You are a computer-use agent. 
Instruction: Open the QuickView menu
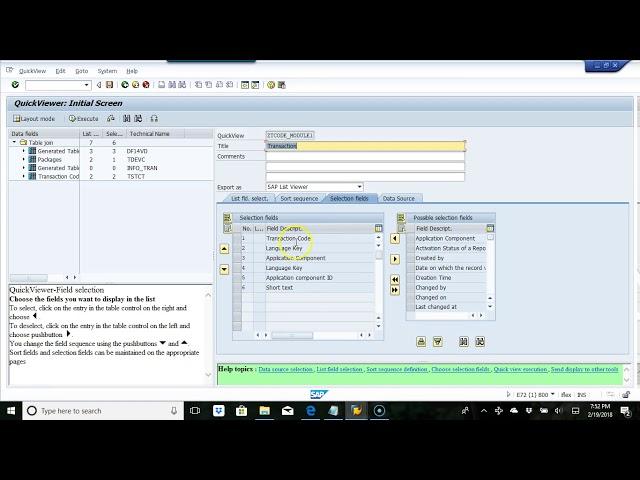tap(32, 71)
